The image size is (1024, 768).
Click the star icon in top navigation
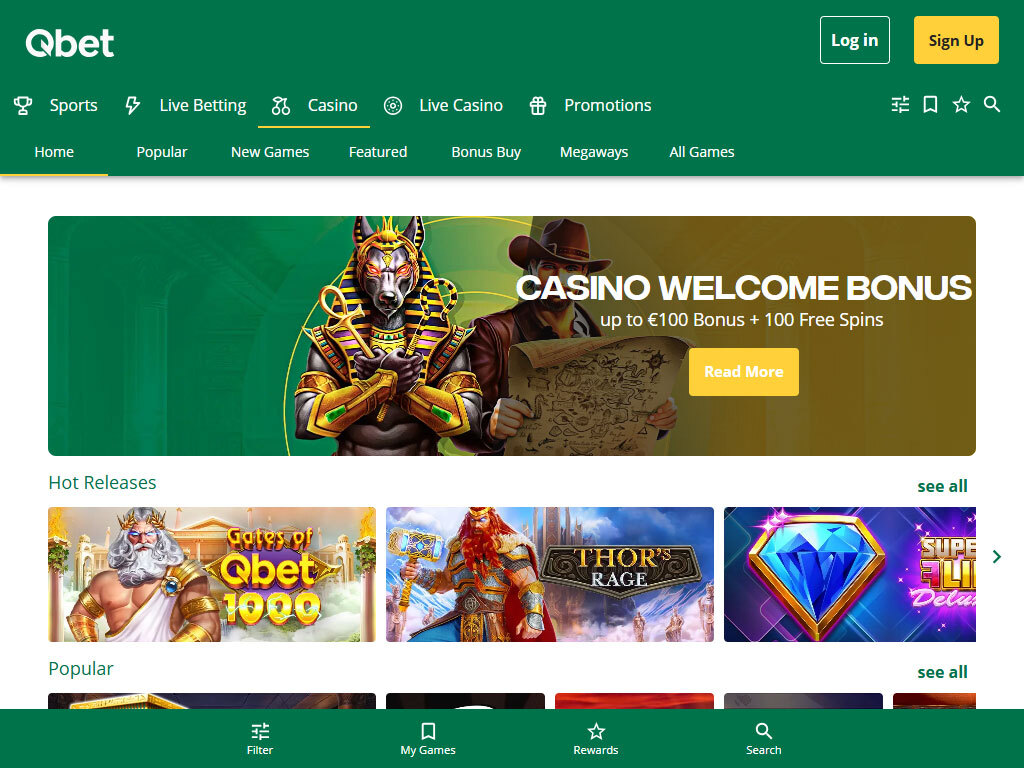click(961, 104)
